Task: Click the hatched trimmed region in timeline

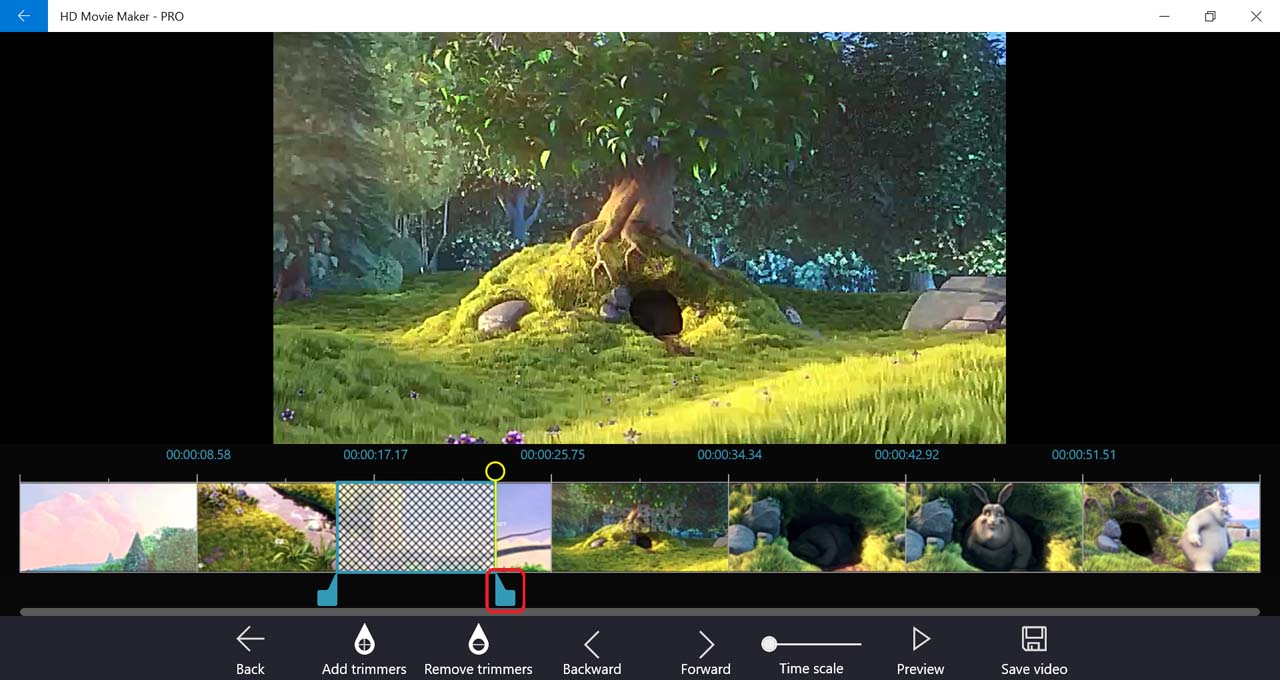Action: tap(416, 527)
